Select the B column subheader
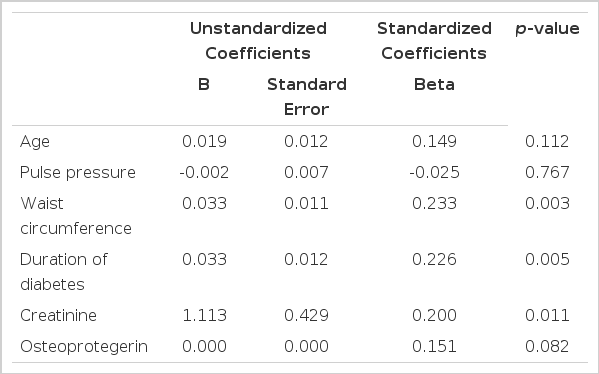599x374 pixels. click(x=204, y=84)
